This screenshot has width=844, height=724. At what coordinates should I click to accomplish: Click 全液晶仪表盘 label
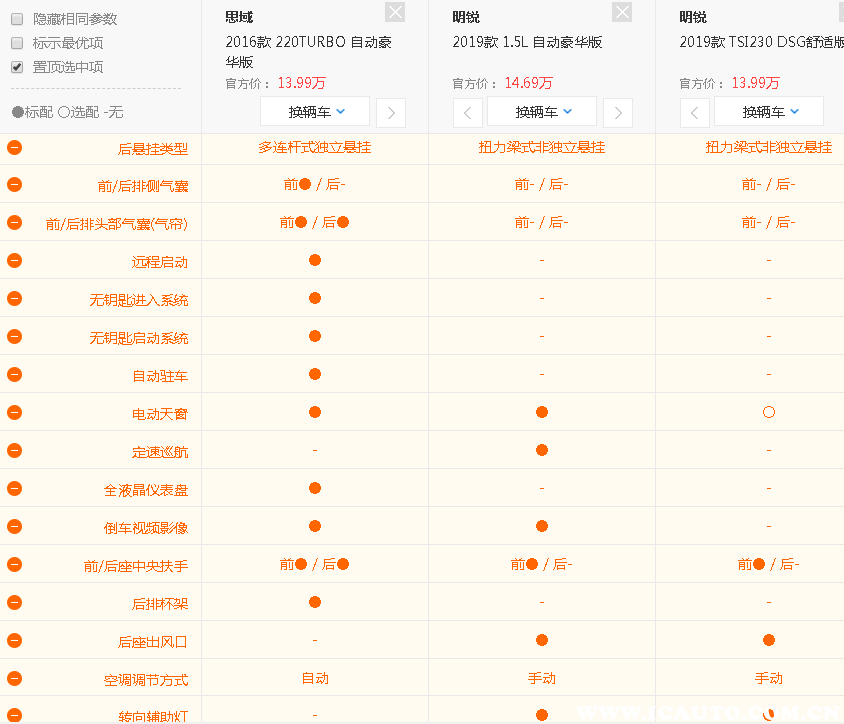pos(146,490)
